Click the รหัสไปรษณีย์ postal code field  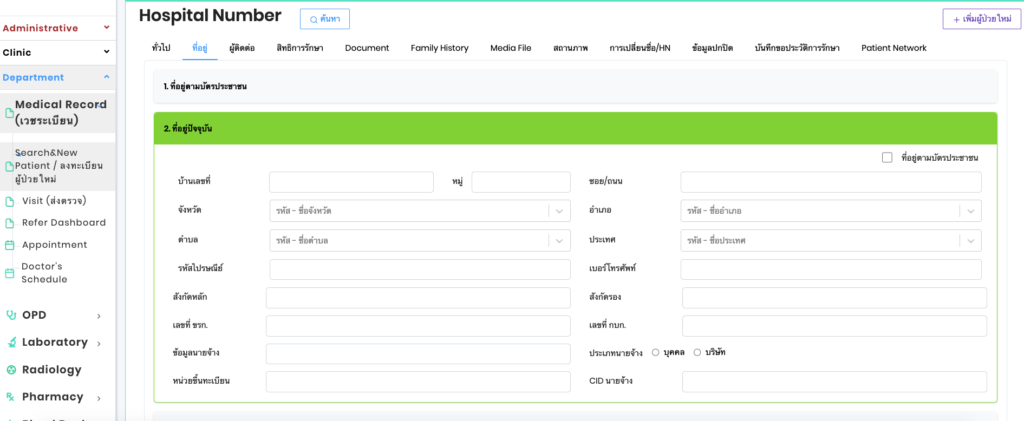click(x=420, y=269)
